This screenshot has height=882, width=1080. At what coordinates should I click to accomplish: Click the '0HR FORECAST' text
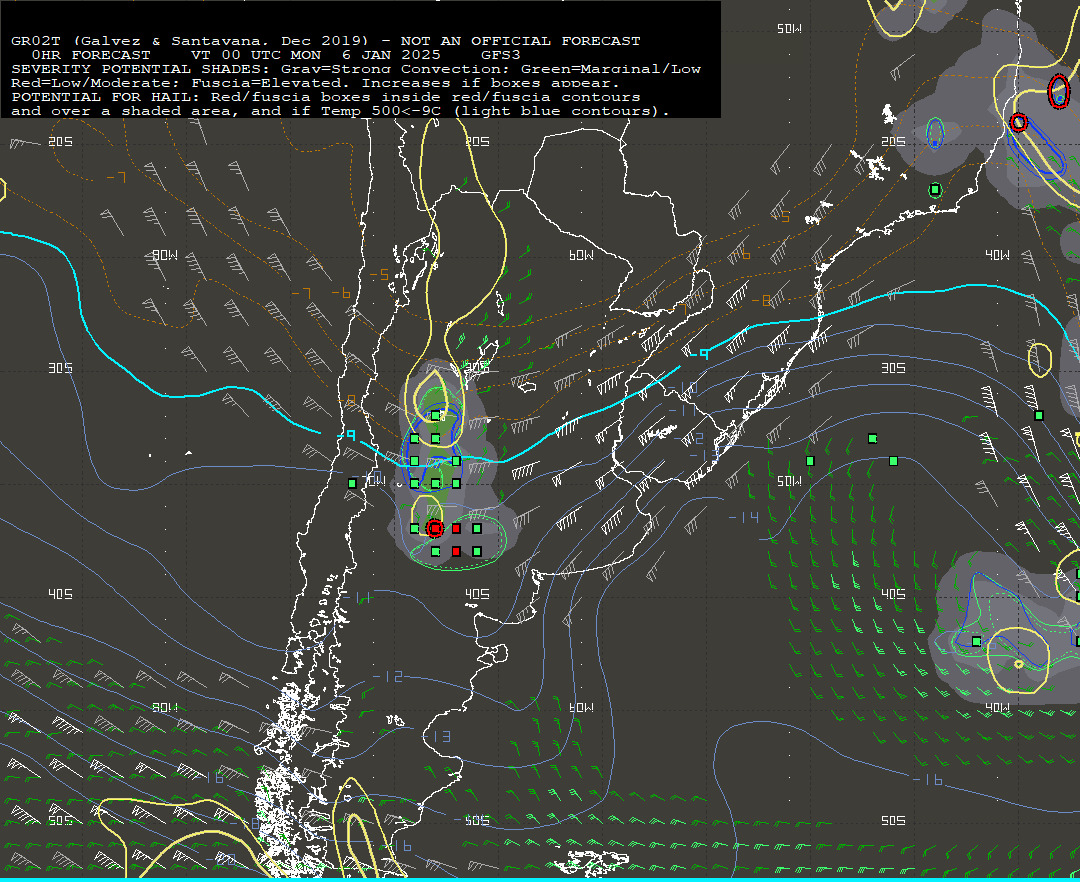click(91, 54)
